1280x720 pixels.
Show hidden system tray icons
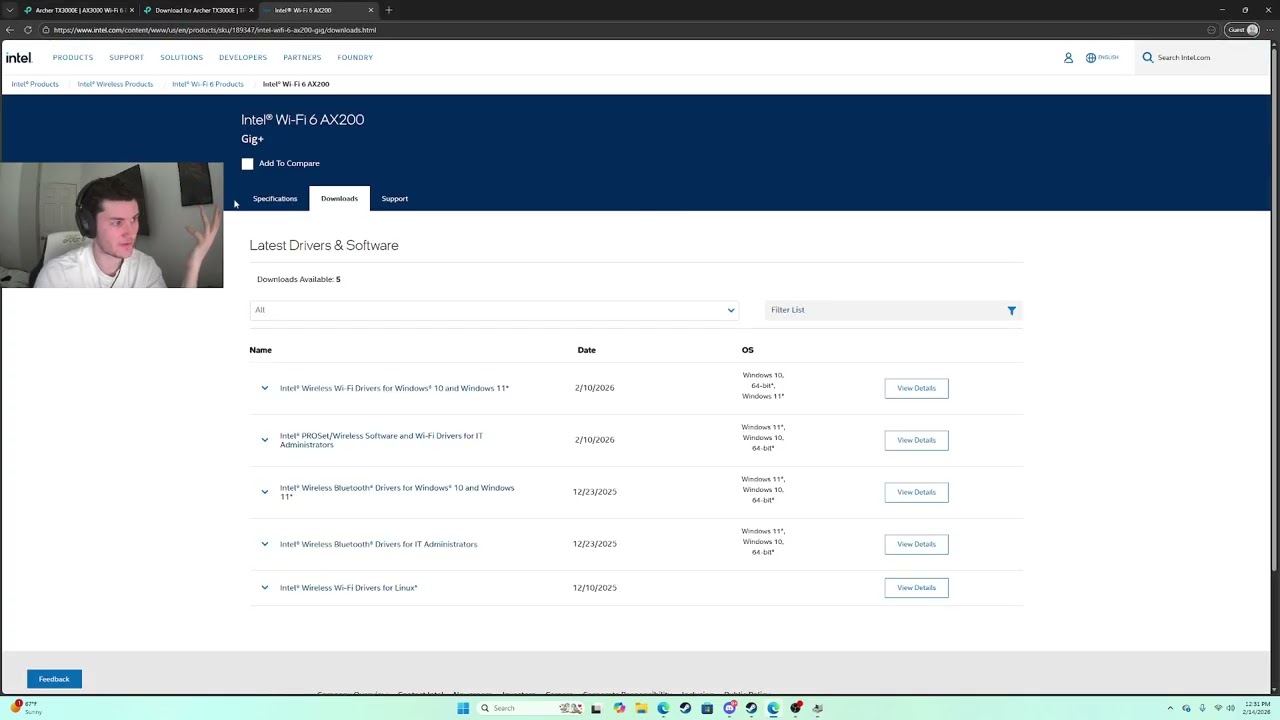(x=1170, y=708)
